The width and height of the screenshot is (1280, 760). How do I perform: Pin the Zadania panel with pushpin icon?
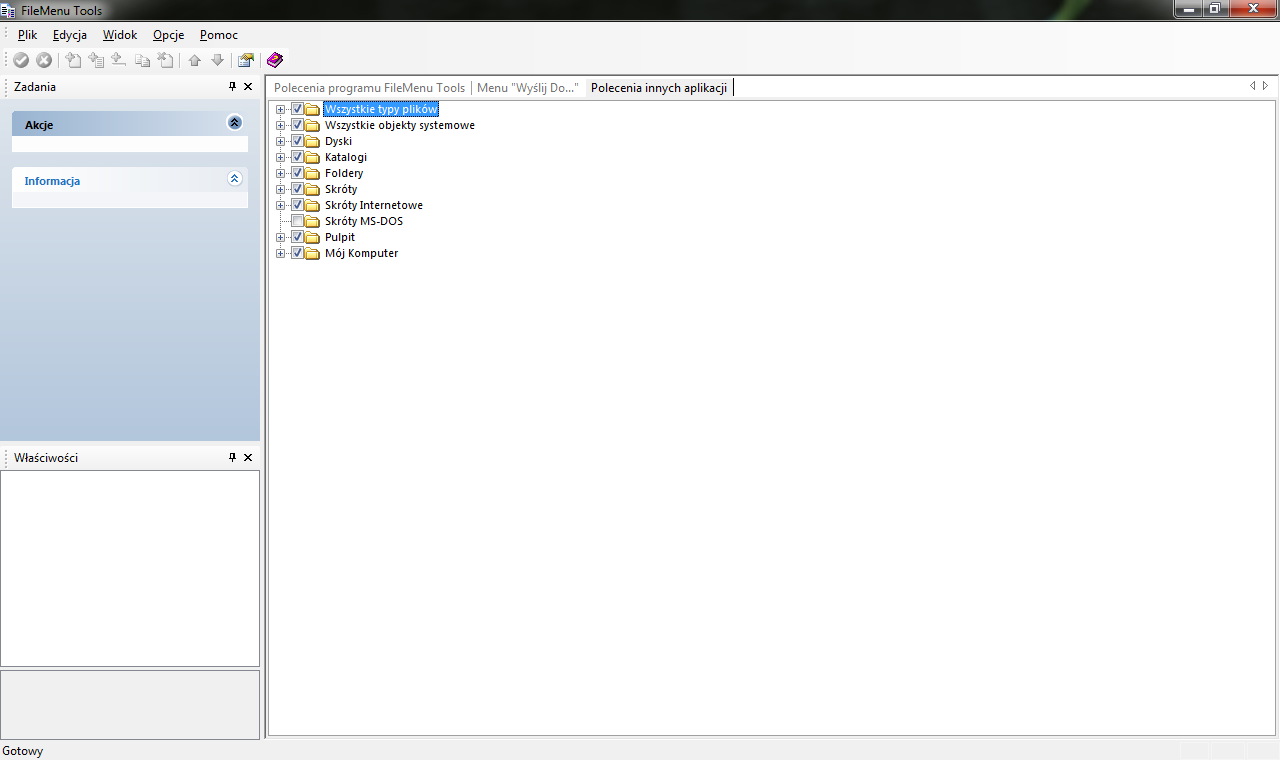(233, 87)
